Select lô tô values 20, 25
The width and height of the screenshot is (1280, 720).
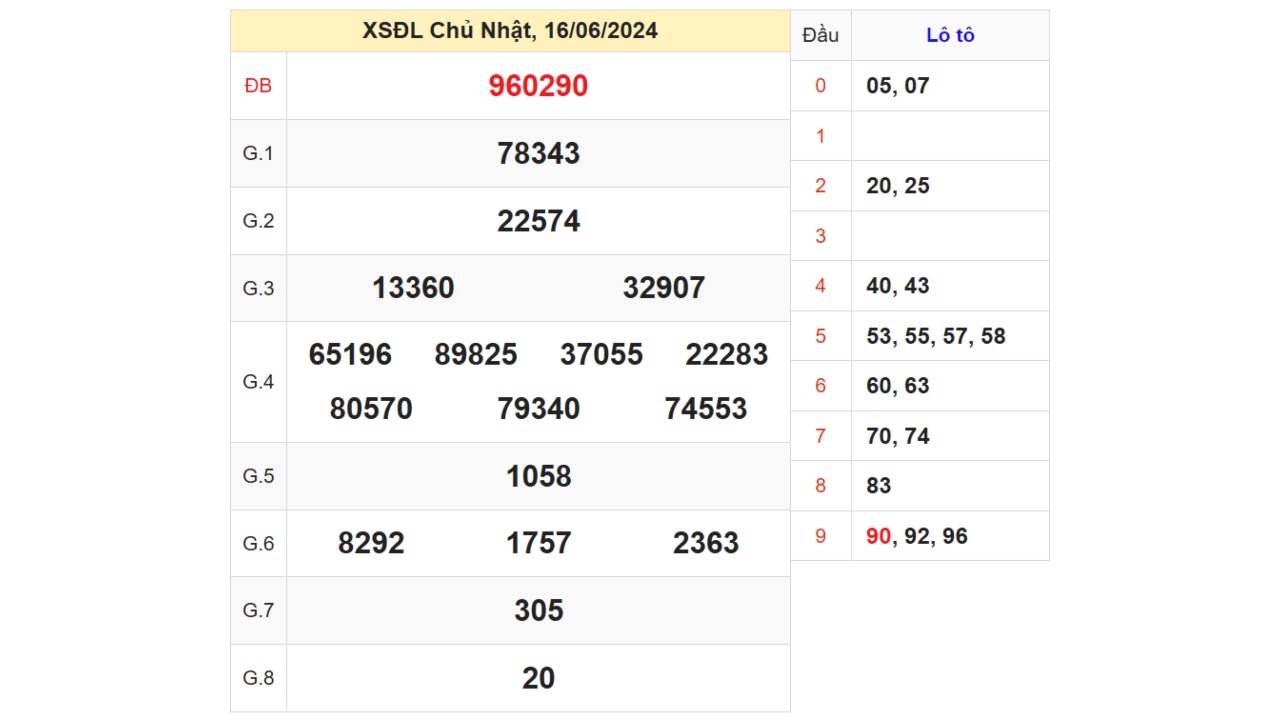coord(897,186)
